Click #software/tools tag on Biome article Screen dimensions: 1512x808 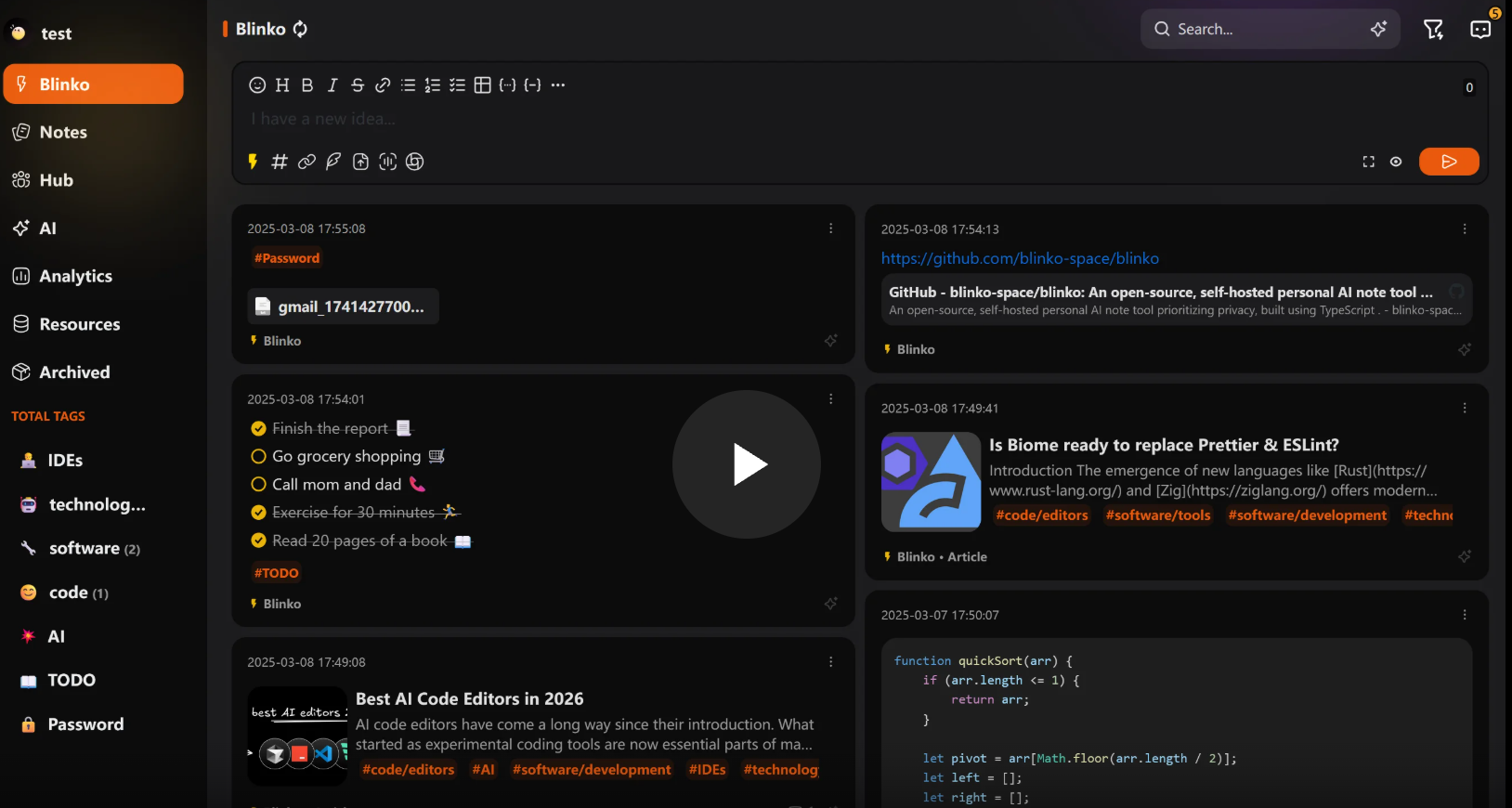(x=1158, y=515)
